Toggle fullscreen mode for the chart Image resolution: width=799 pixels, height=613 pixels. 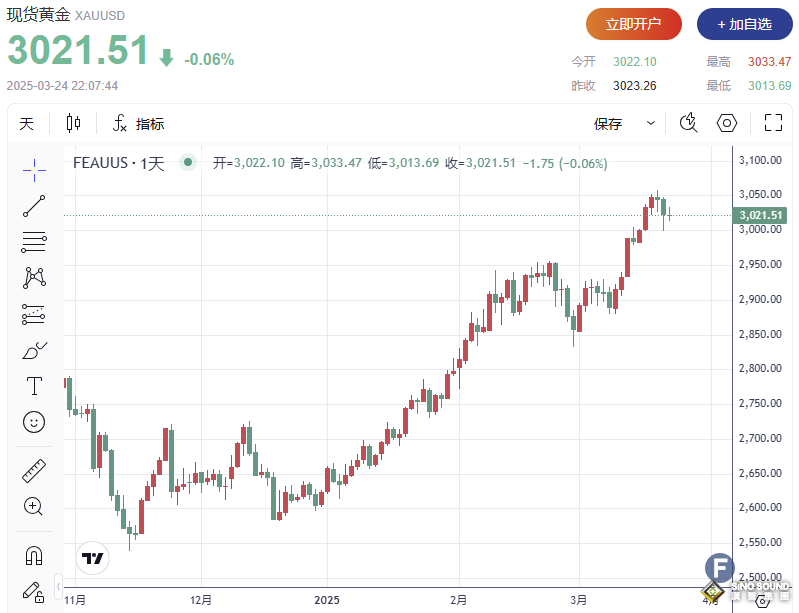773,123
